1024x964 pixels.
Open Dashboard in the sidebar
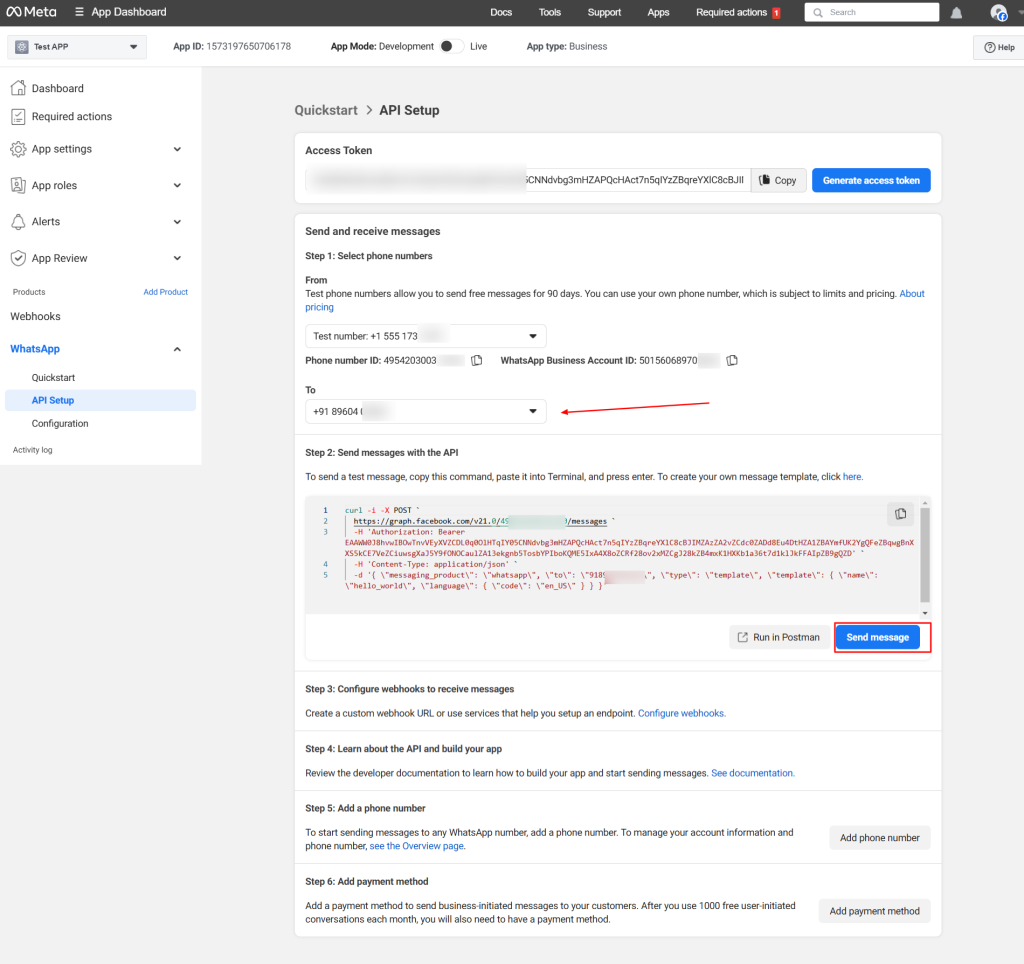[57, 88]
